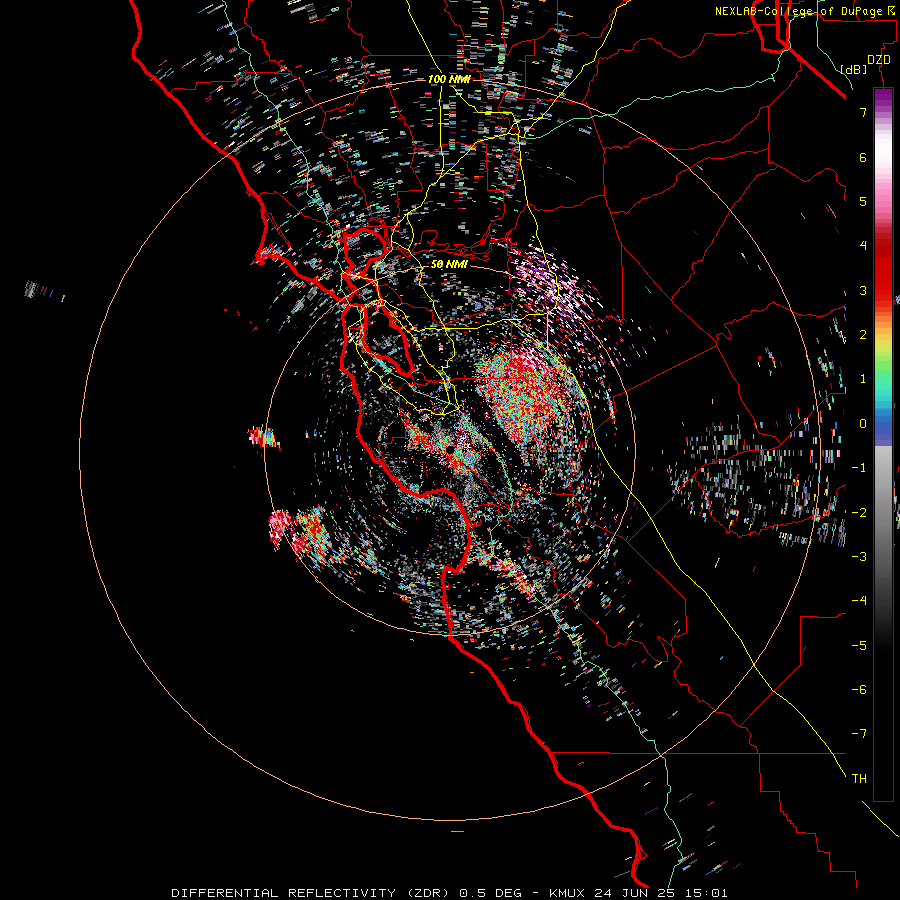
Task: Click the -4 tick label on scale
Action: coord(859,601)
